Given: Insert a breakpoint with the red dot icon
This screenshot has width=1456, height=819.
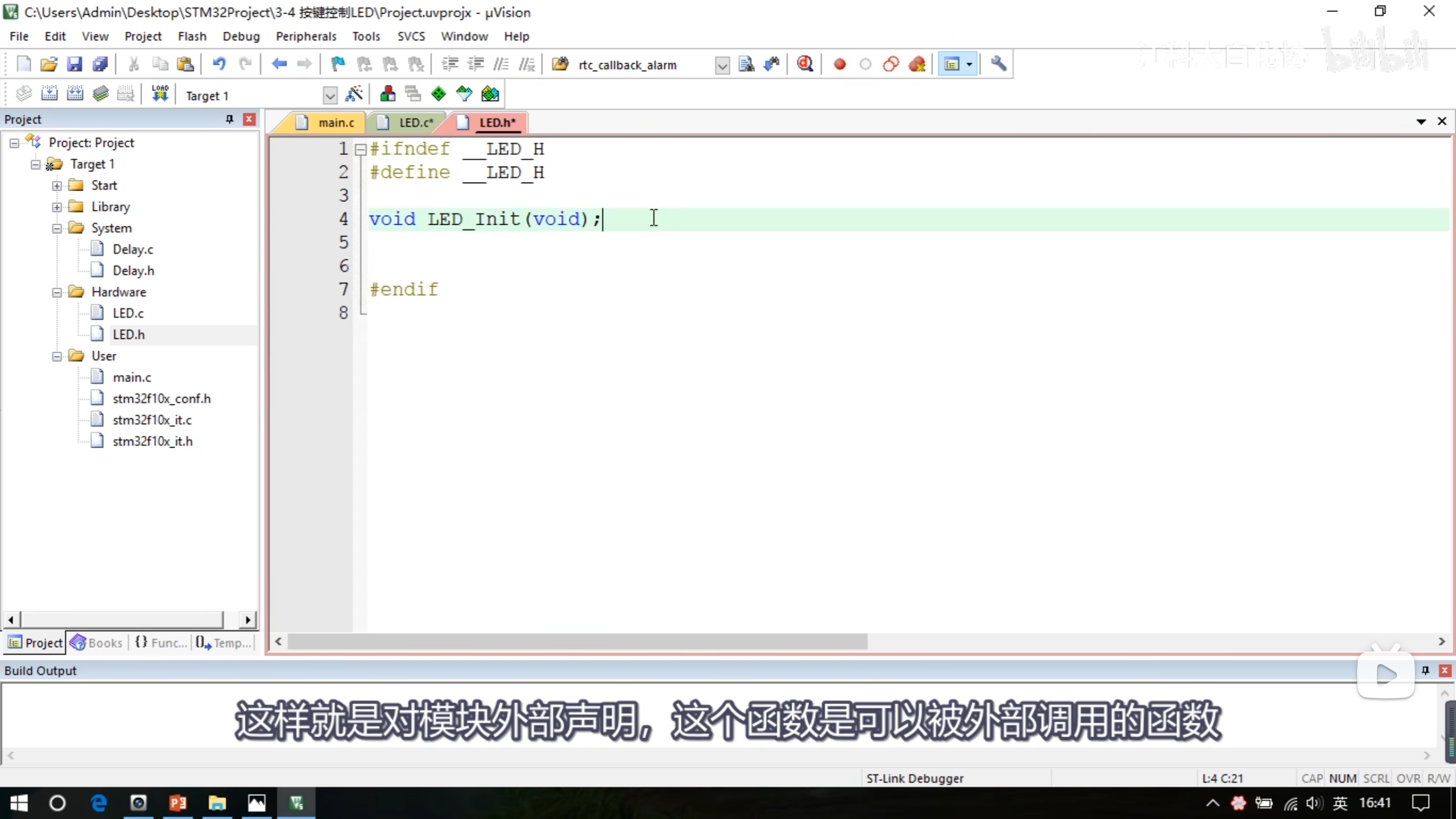Looking at the screenshot, I should (x=839, y=64).
